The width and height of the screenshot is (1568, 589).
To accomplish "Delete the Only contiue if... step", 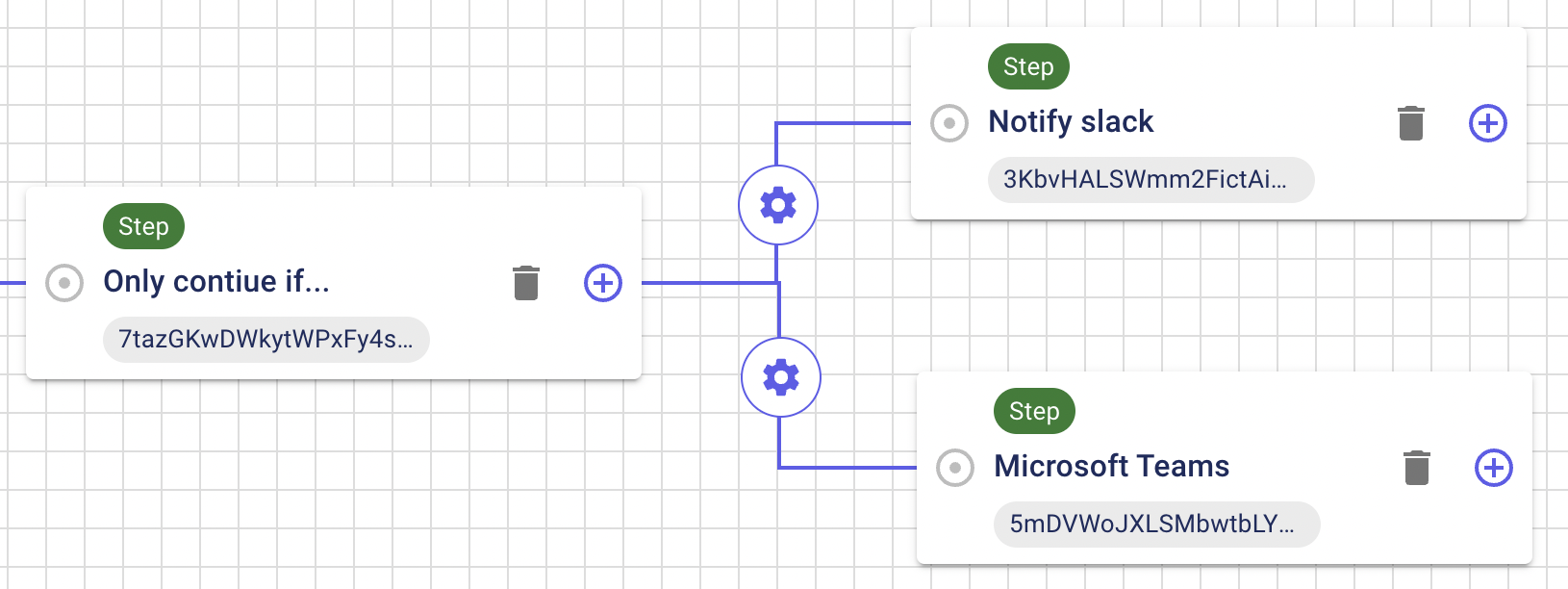I will [526, 283].
